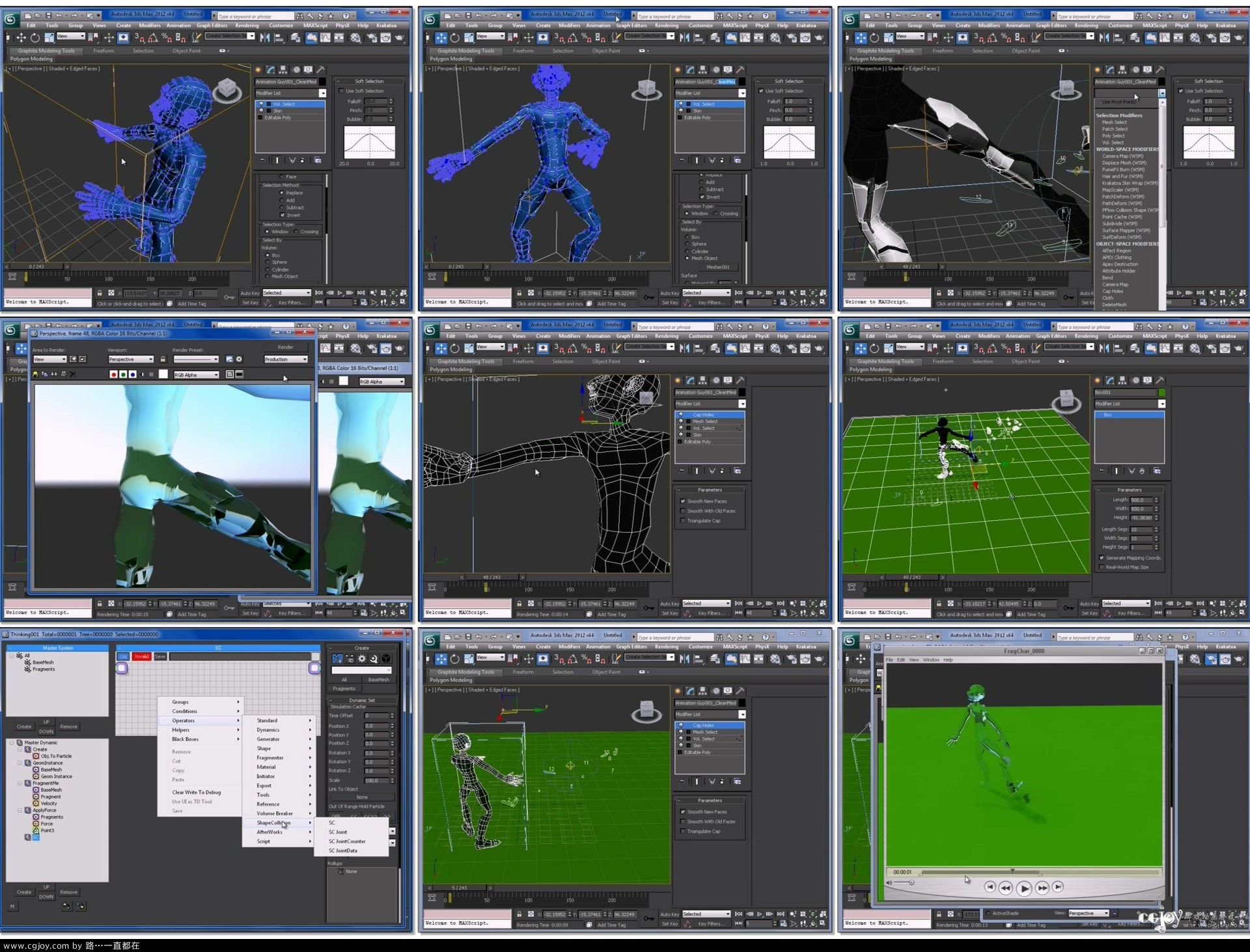Click the first small icon right of M button
Screen dimensions: 1250x952
point(67,906)
